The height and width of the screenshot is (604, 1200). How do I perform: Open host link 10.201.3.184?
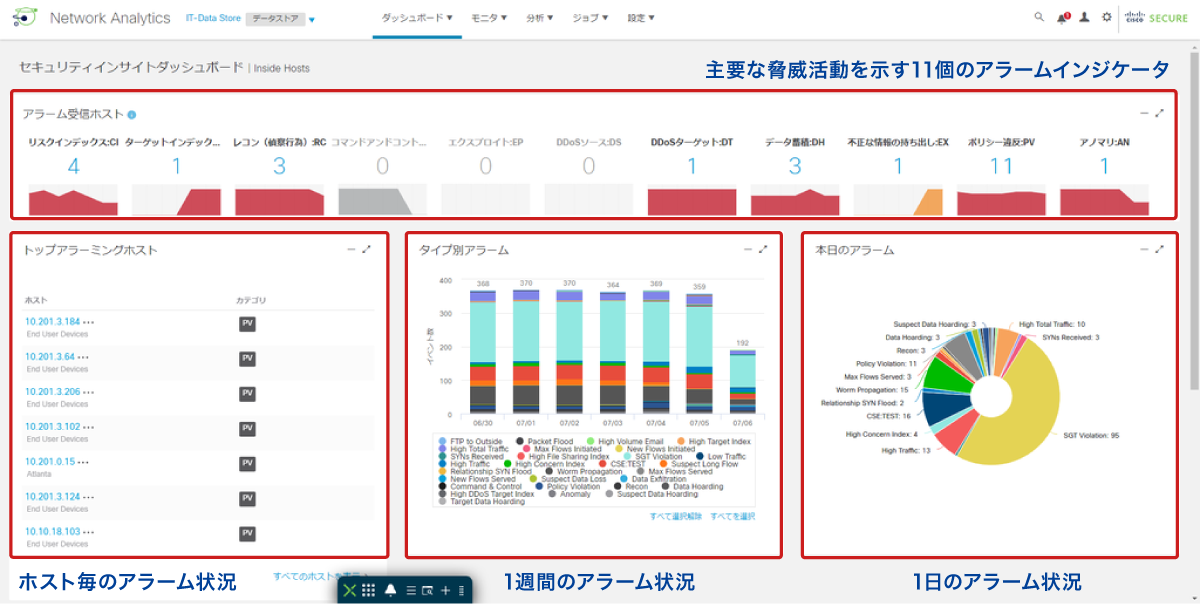point(53,322)
